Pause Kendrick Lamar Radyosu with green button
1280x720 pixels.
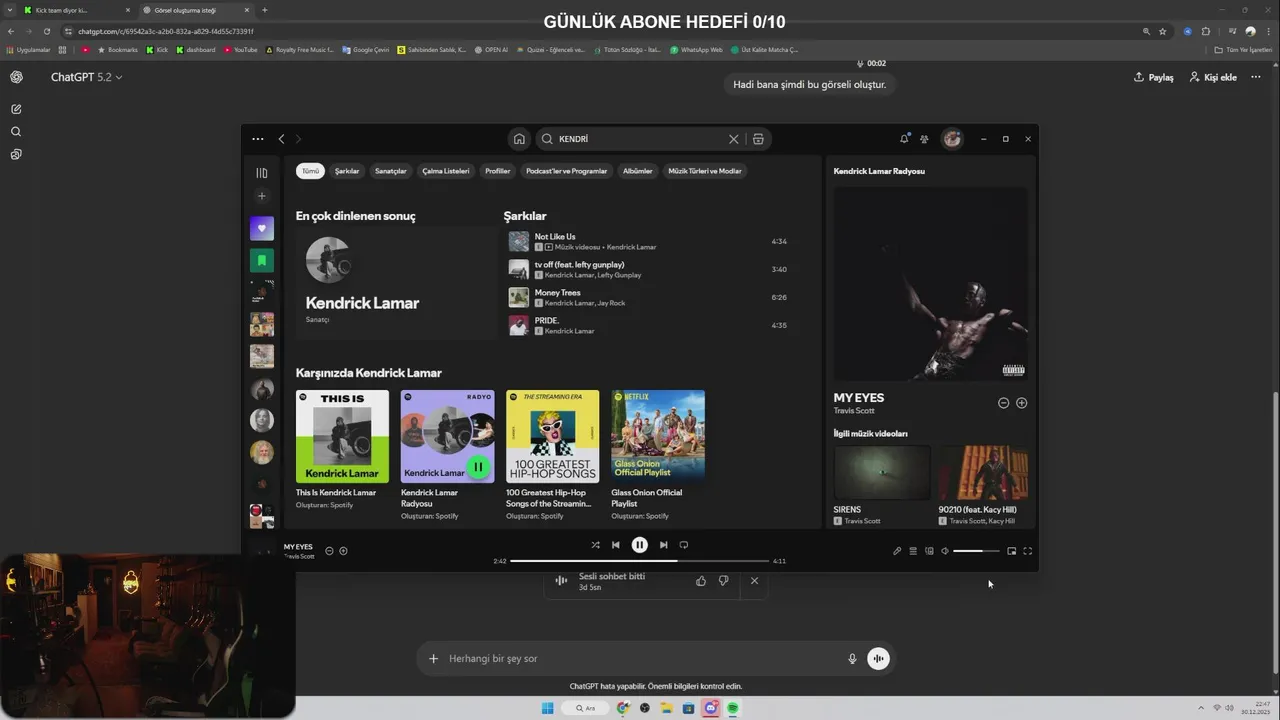click(478, 467)
